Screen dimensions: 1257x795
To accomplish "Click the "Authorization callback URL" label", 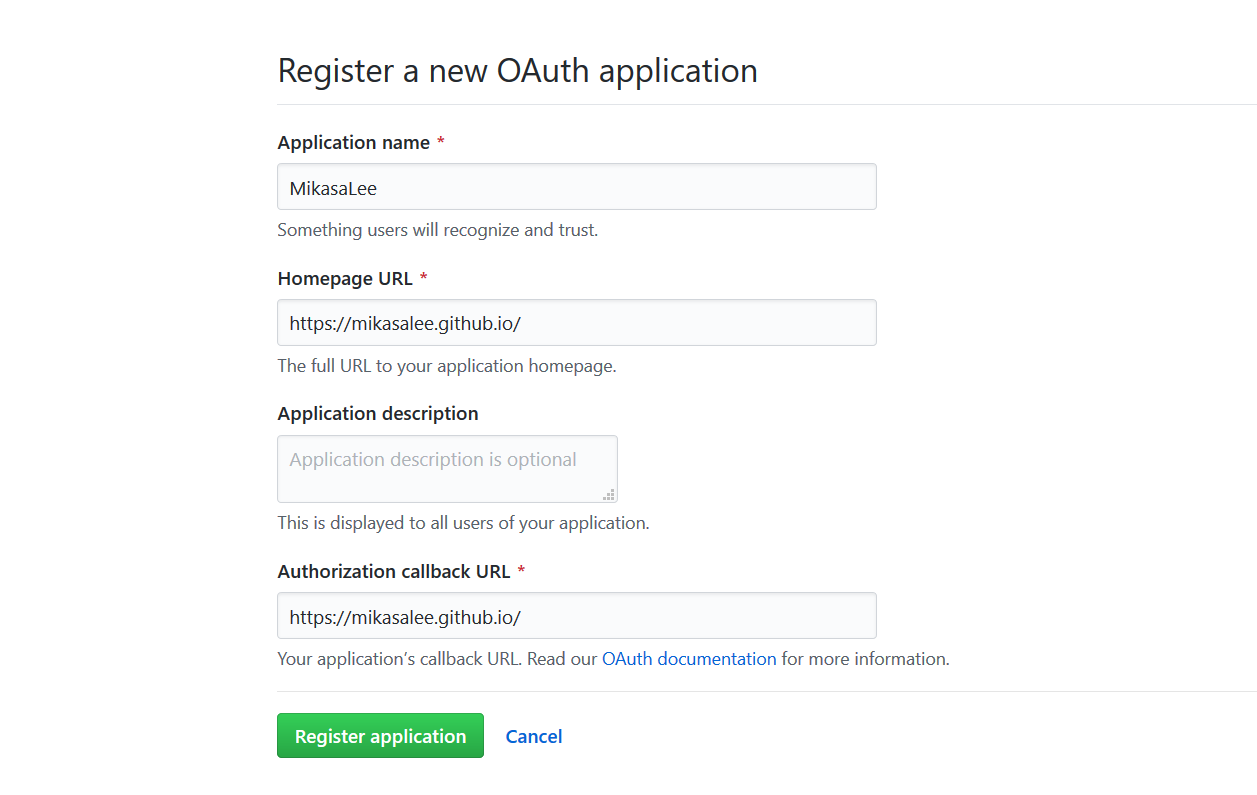I will click(x=394, y=572).
